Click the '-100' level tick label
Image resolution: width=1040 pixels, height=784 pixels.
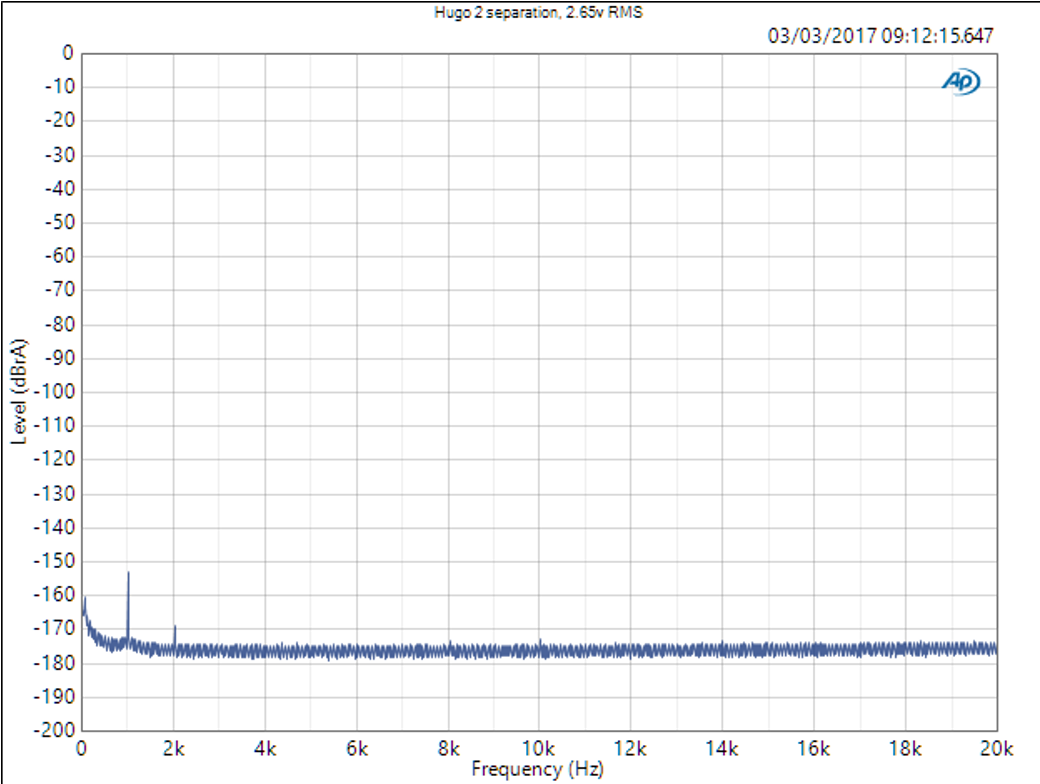click(x=54, y=392)
